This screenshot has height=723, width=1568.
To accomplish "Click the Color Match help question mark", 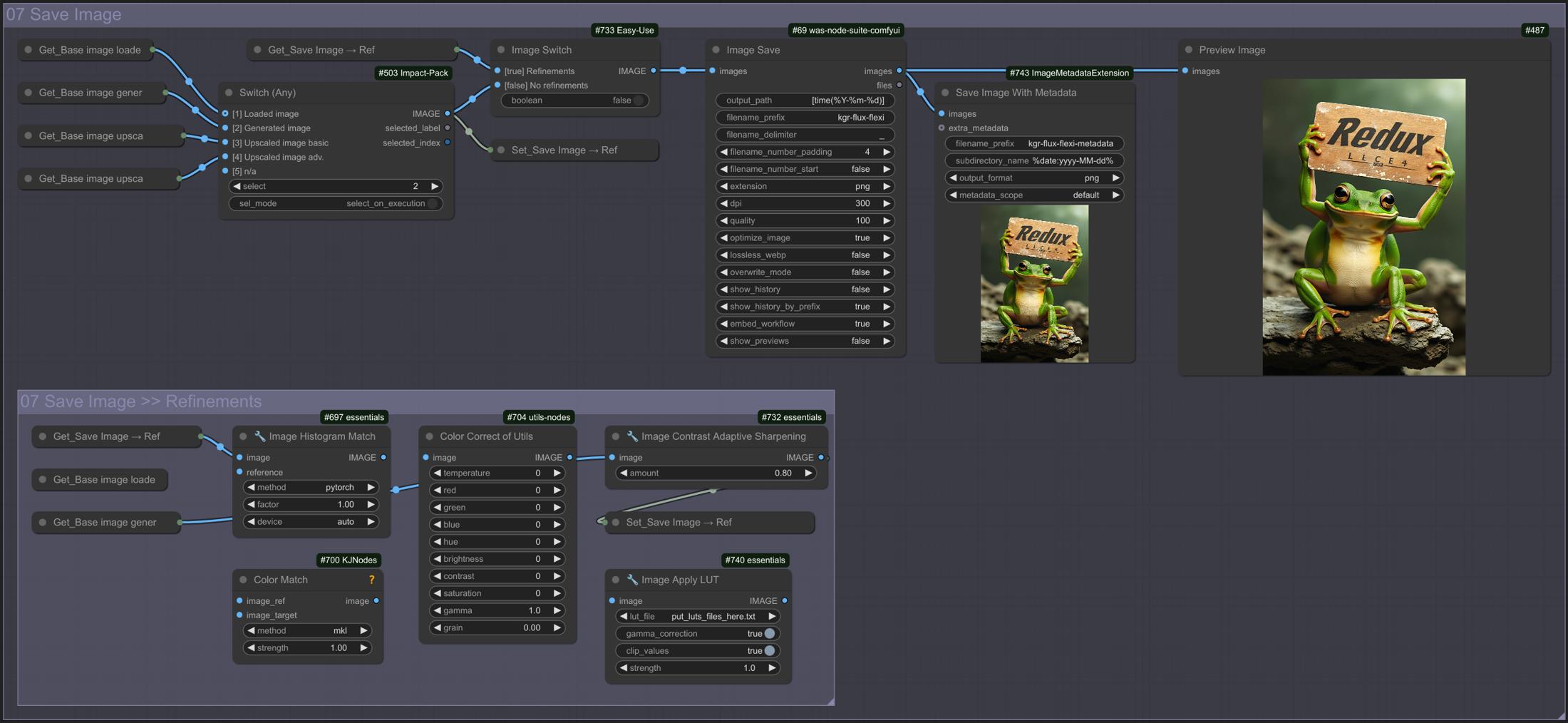I will pyautogui.click(x=371, y=580).
